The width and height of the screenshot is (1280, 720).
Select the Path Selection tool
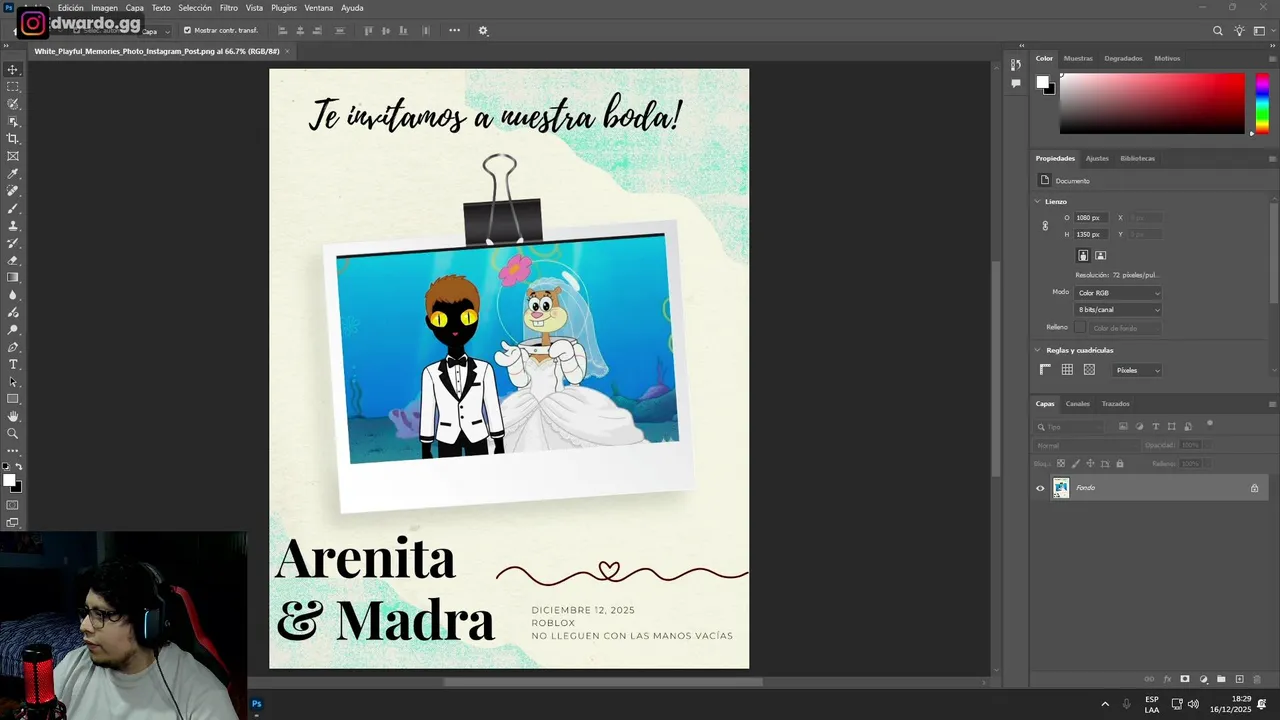(13, 382)
